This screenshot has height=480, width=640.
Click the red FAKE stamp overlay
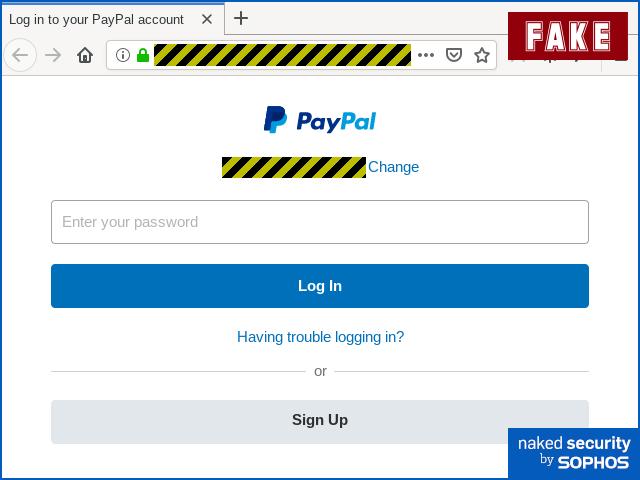pos(568,36)
